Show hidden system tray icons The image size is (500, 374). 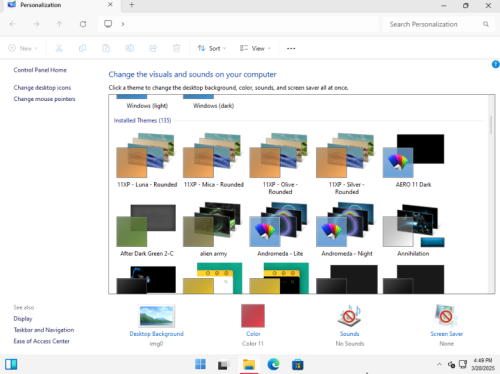click(x=439, y=364)
